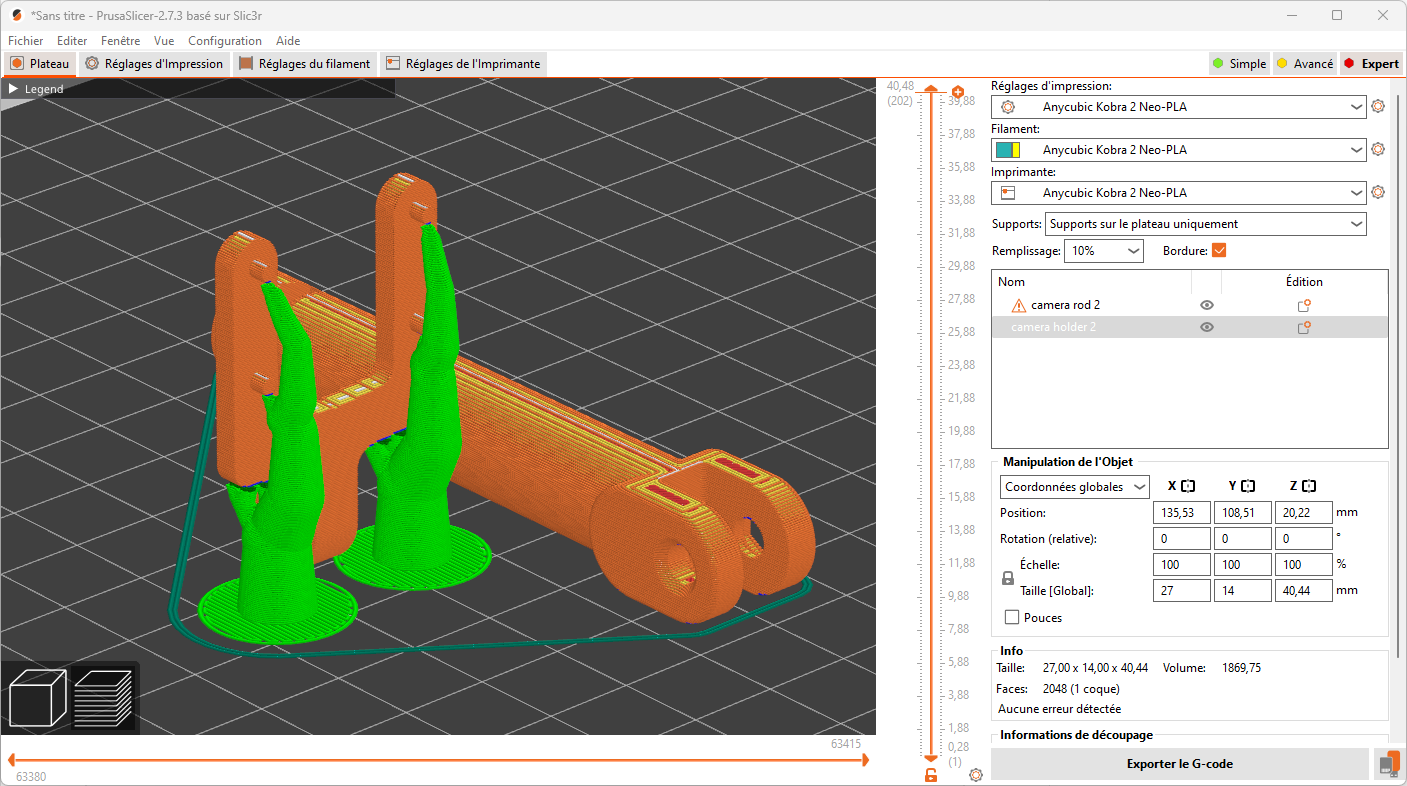Viewport: 1407px width, 786px height.
Task: Switch to Réglages du filament tab
Action: coord(305,63)
